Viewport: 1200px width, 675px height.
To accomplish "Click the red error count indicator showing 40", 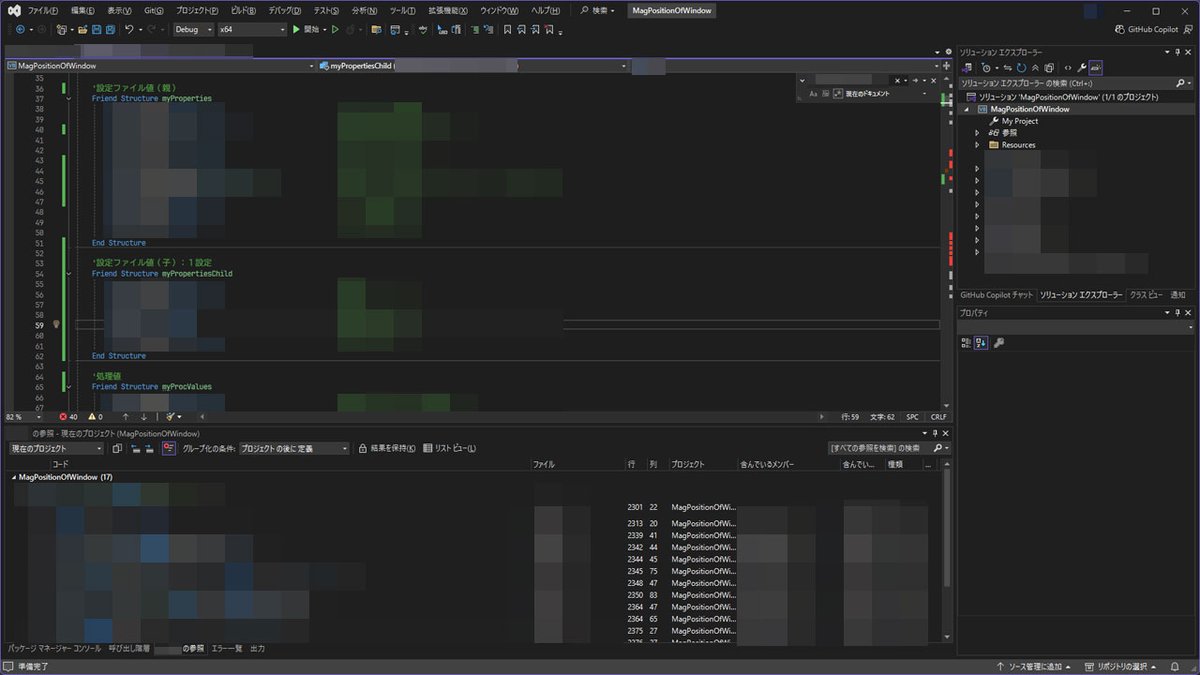I will click(x=68, y=417).
